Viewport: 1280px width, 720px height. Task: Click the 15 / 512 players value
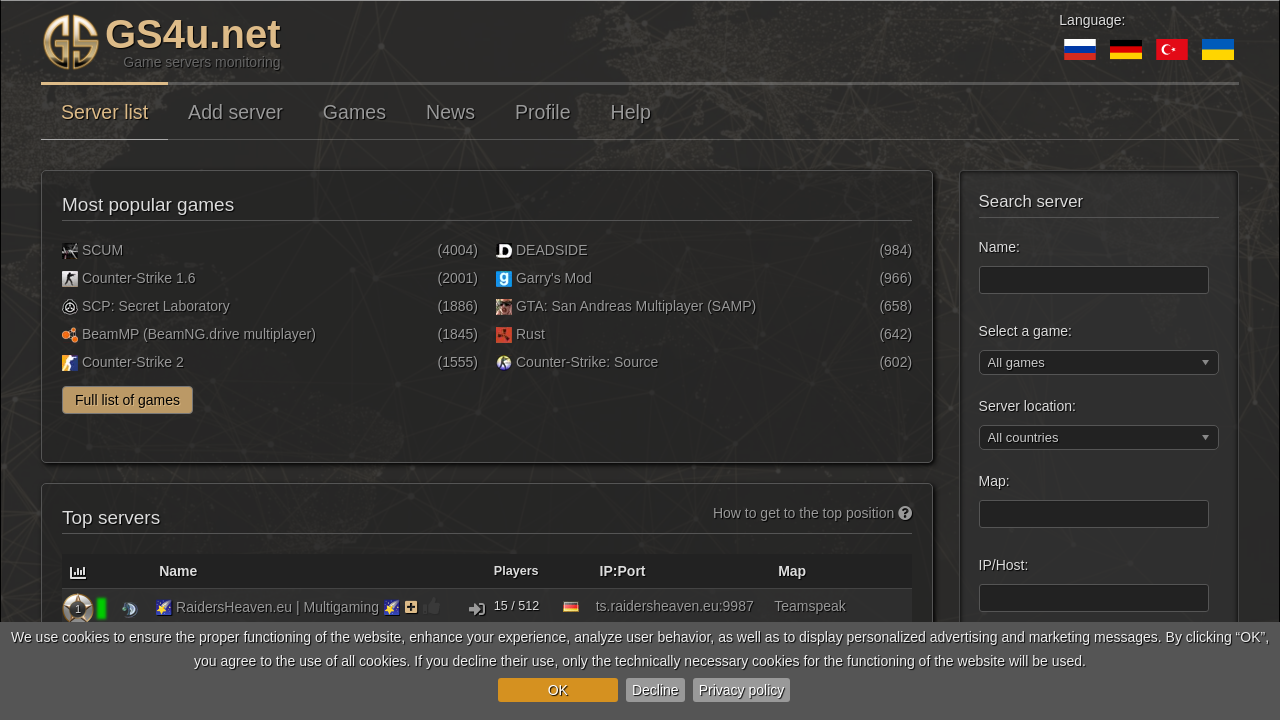(516, 606)
